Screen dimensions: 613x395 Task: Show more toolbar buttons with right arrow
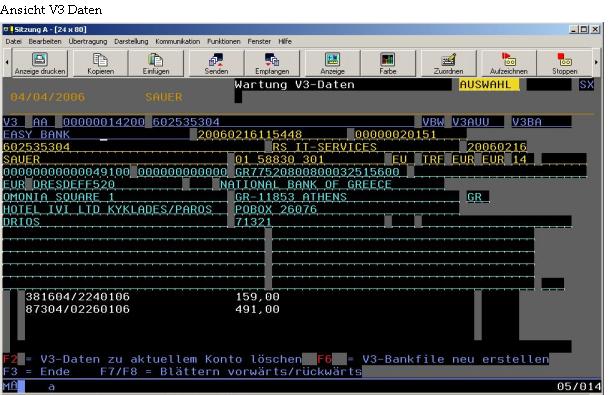pyautogui.click(x=596, y=62)
